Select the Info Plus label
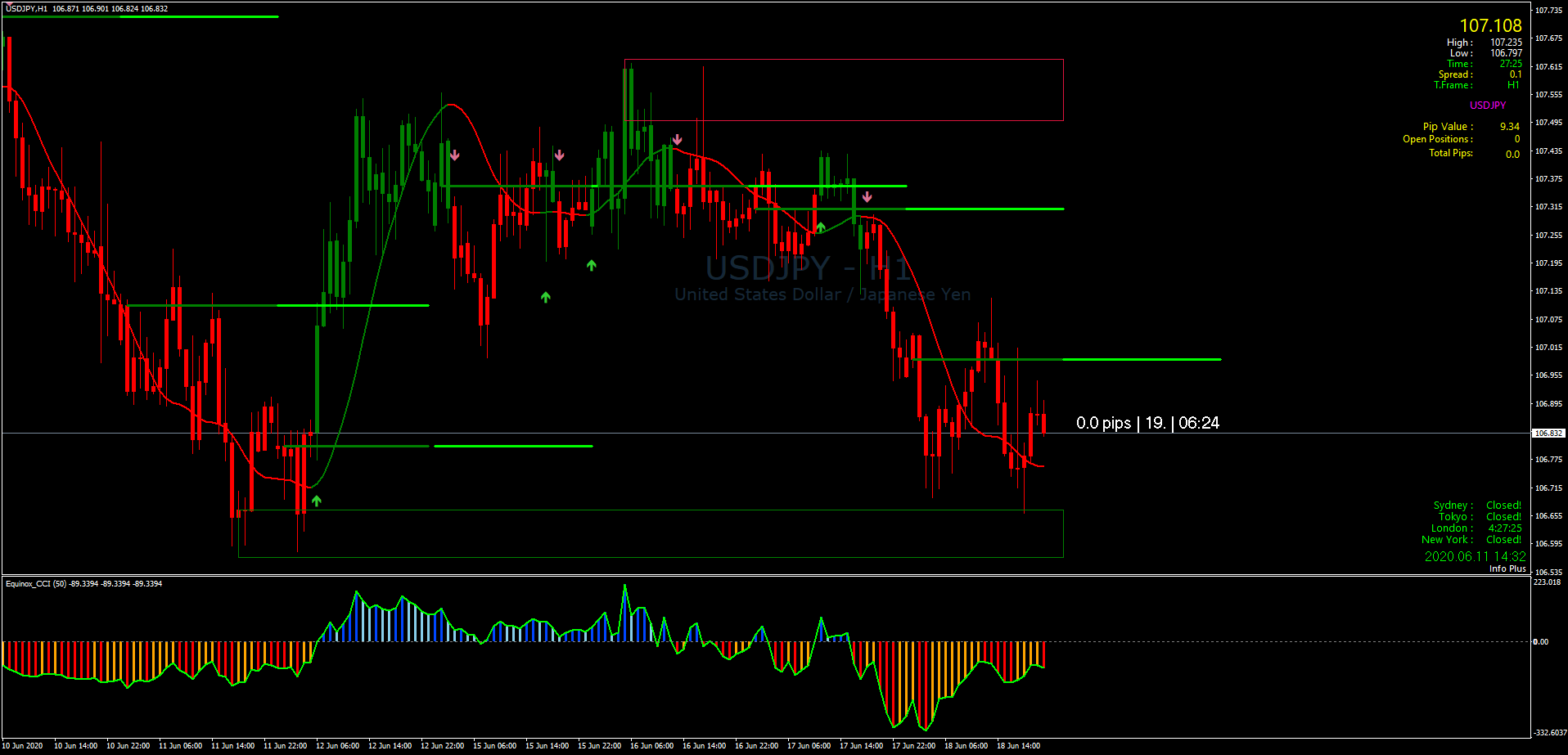Image resolution: width=1568 pixels, height=755 pixels. click(x=1507, y=568)
